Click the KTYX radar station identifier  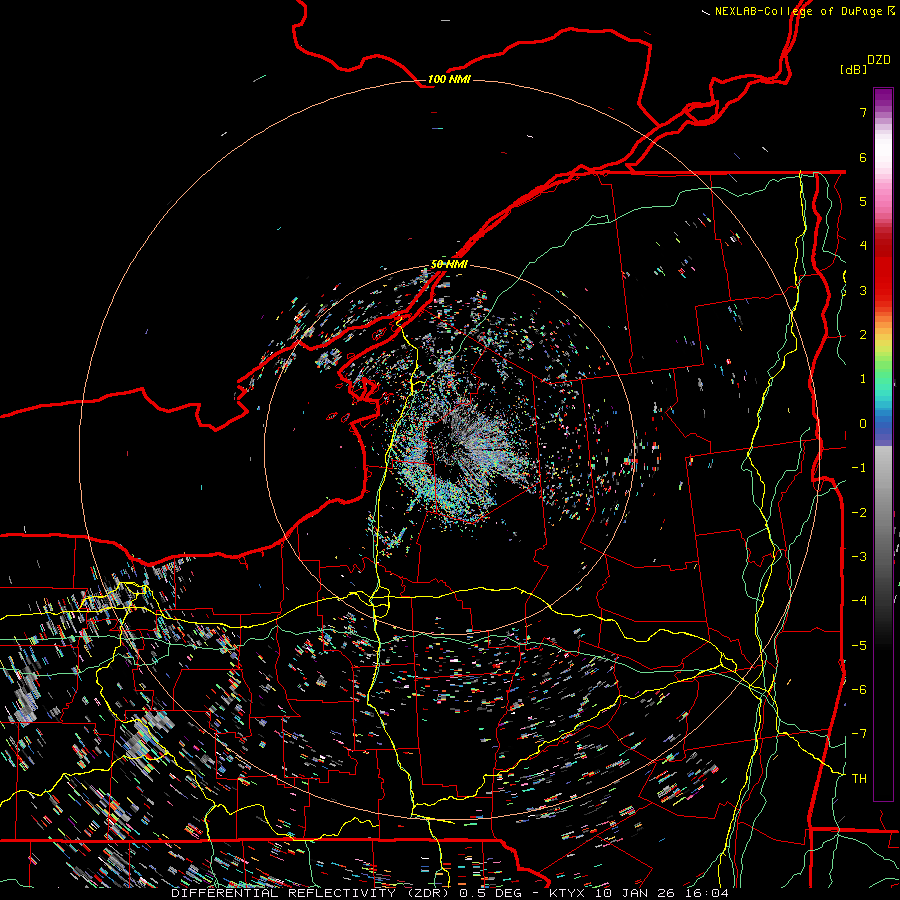click(567, 893)
